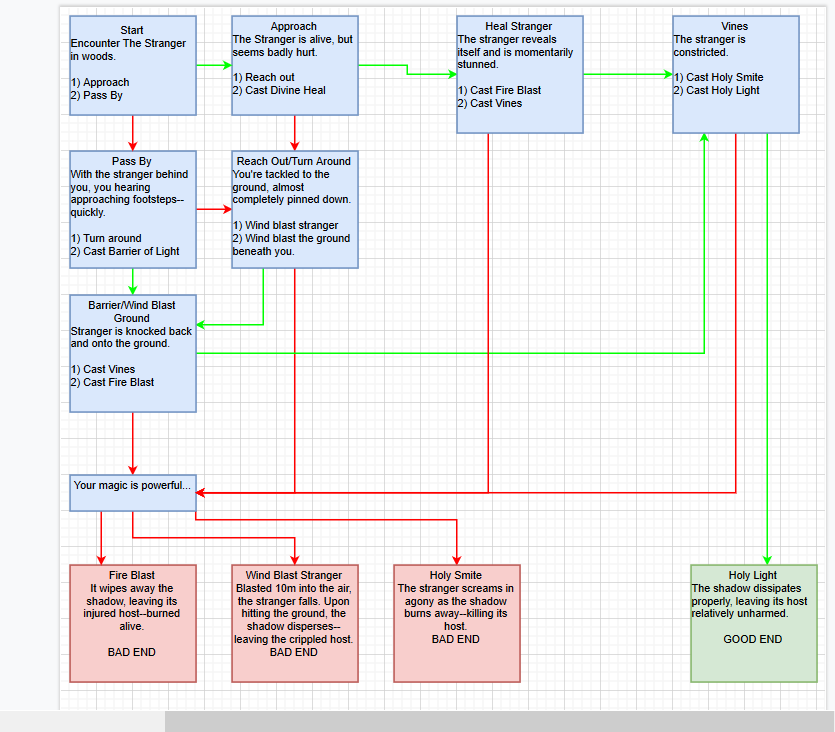835x732 pixels.
Task: Select green arrow from Start to Approach
Action: tap(214, 65)
